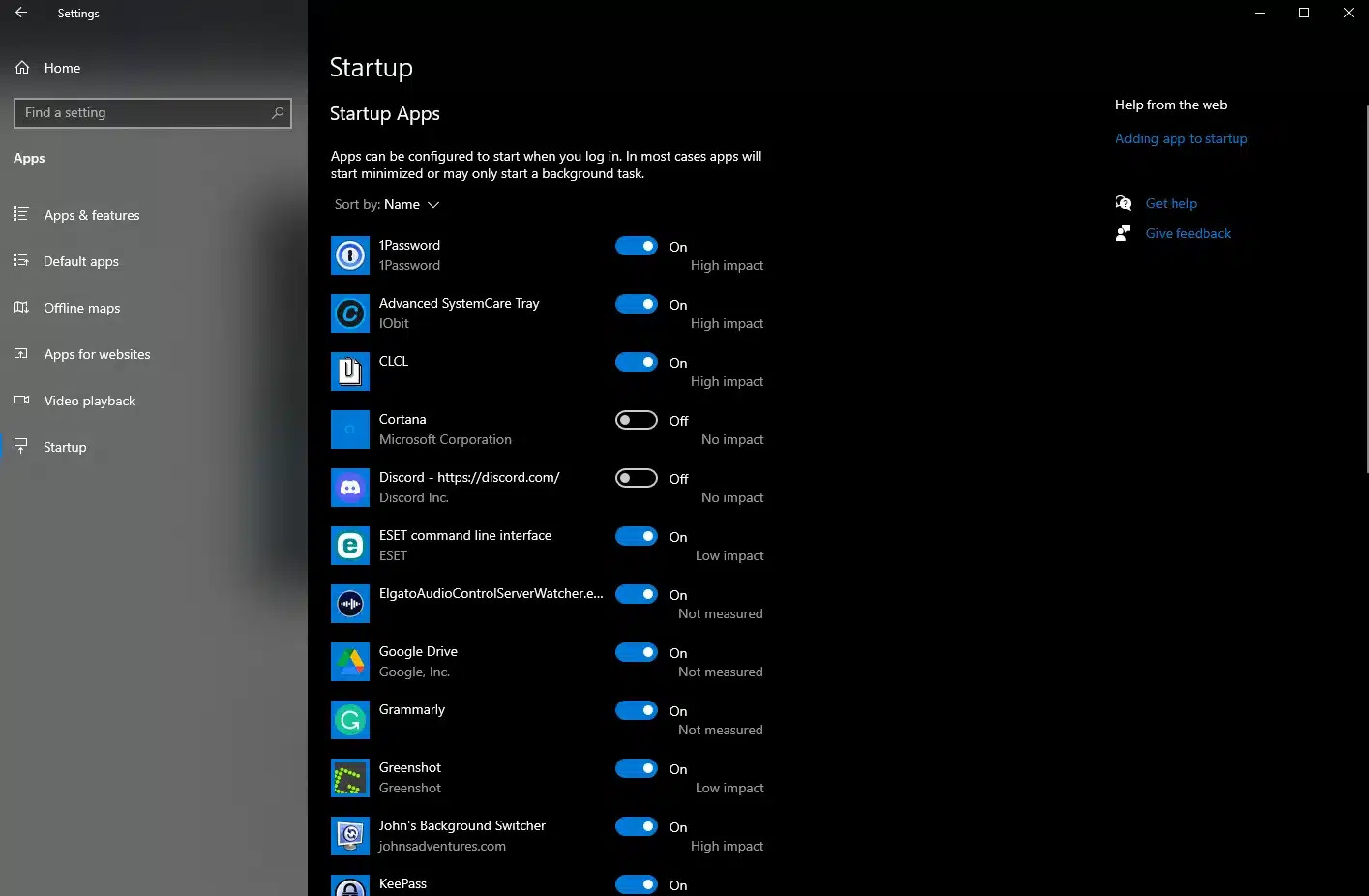Click the KeePass app icon
This screenshot has height=896, width=1369.
[x=350, y=885]
